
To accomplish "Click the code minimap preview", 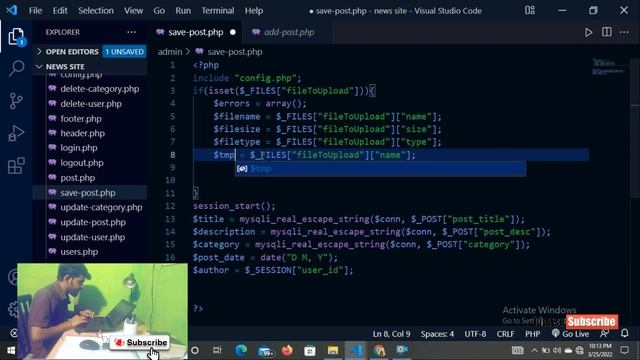I will coord(609,67).
